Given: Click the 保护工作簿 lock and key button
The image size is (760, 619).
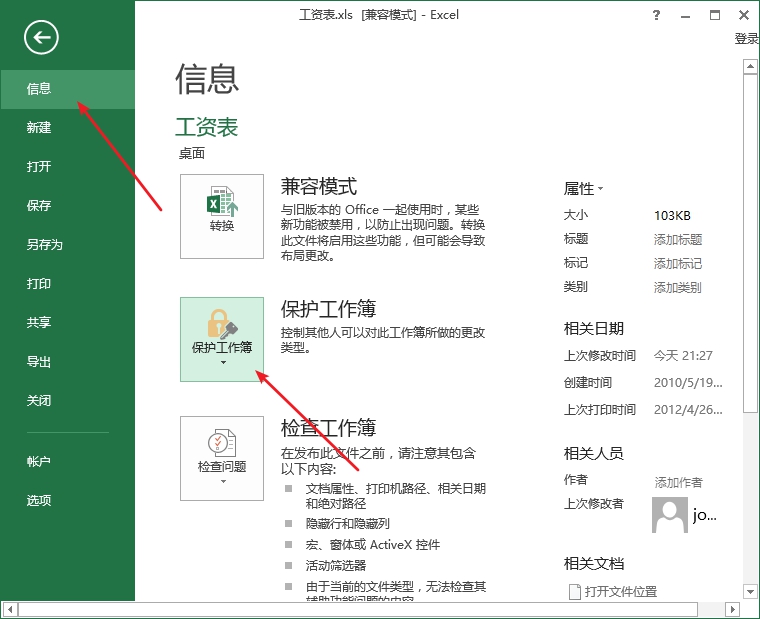Looking at the screenshot, I should pos(222,339).
